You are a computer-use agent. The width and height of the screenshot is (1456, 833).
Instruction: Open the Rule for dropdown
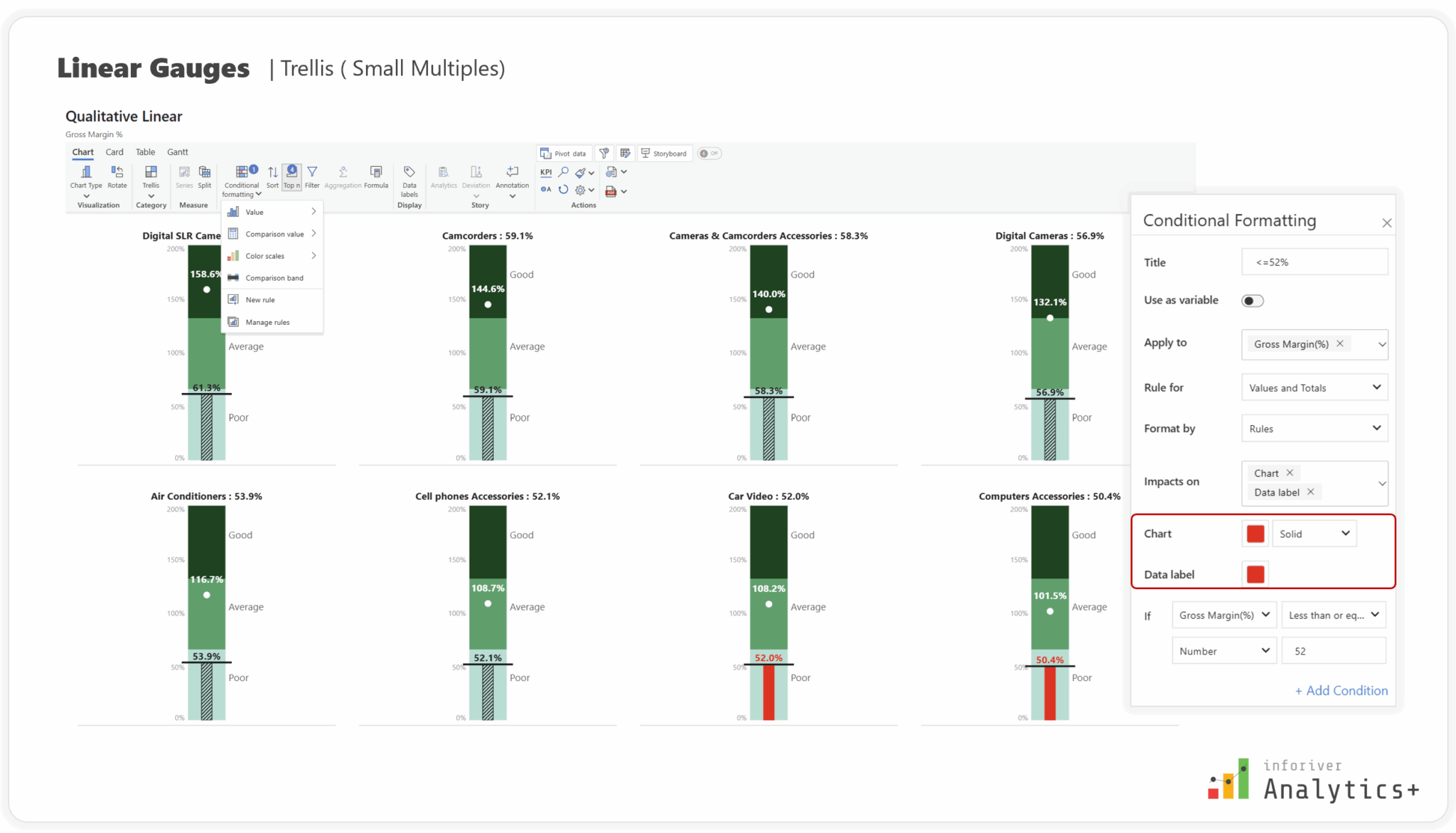coord(1314,387)
